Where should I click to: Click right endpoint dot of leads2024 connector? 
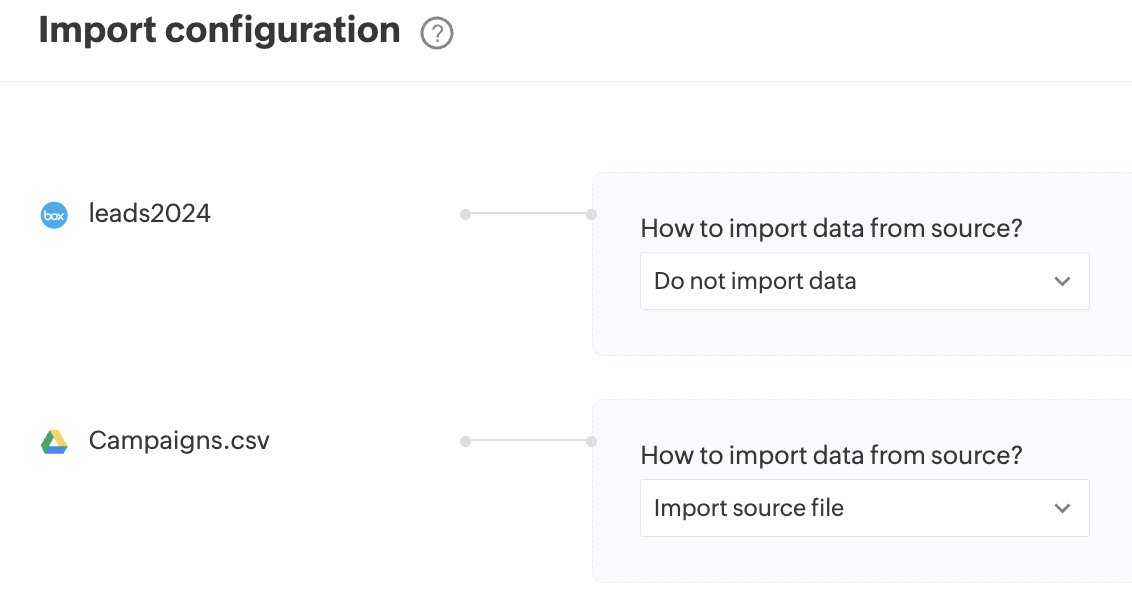(x=591, y=214)
